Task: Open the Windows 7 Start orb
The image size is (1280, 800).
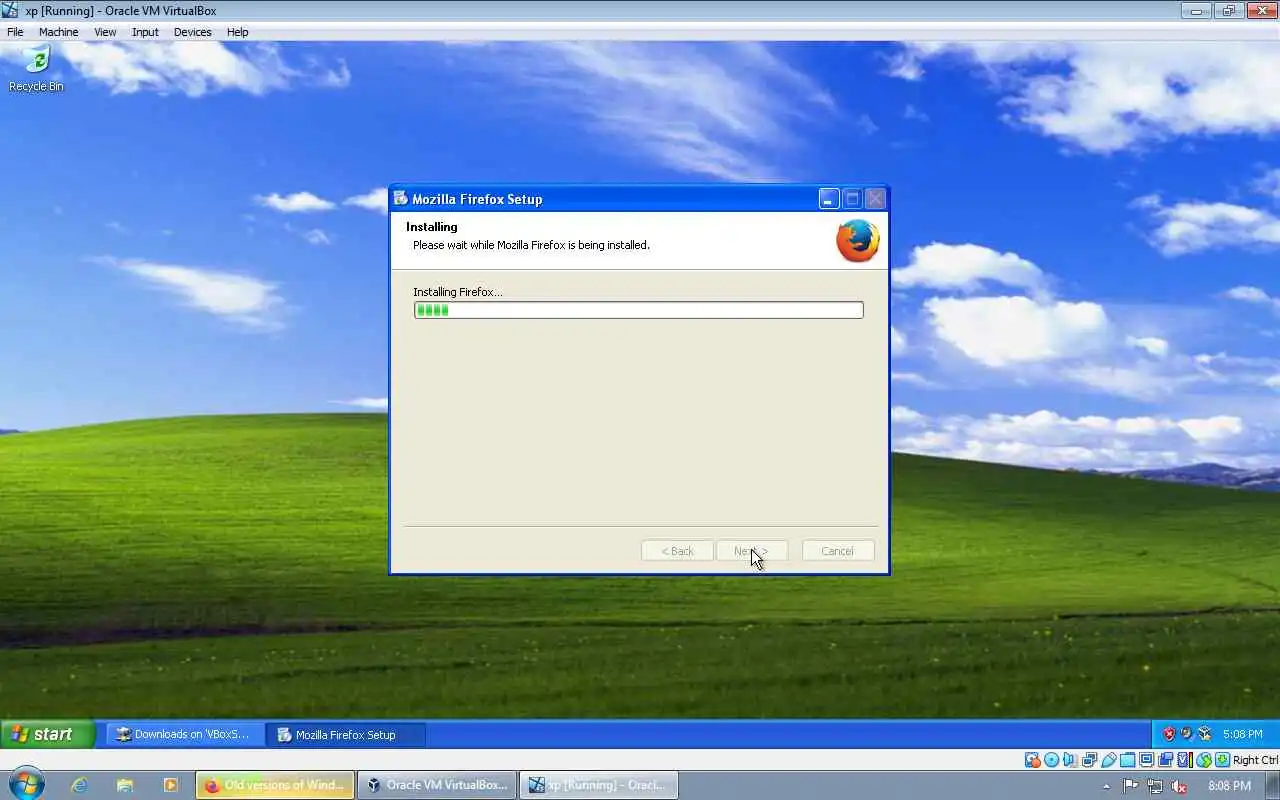Action: (27, 784)
